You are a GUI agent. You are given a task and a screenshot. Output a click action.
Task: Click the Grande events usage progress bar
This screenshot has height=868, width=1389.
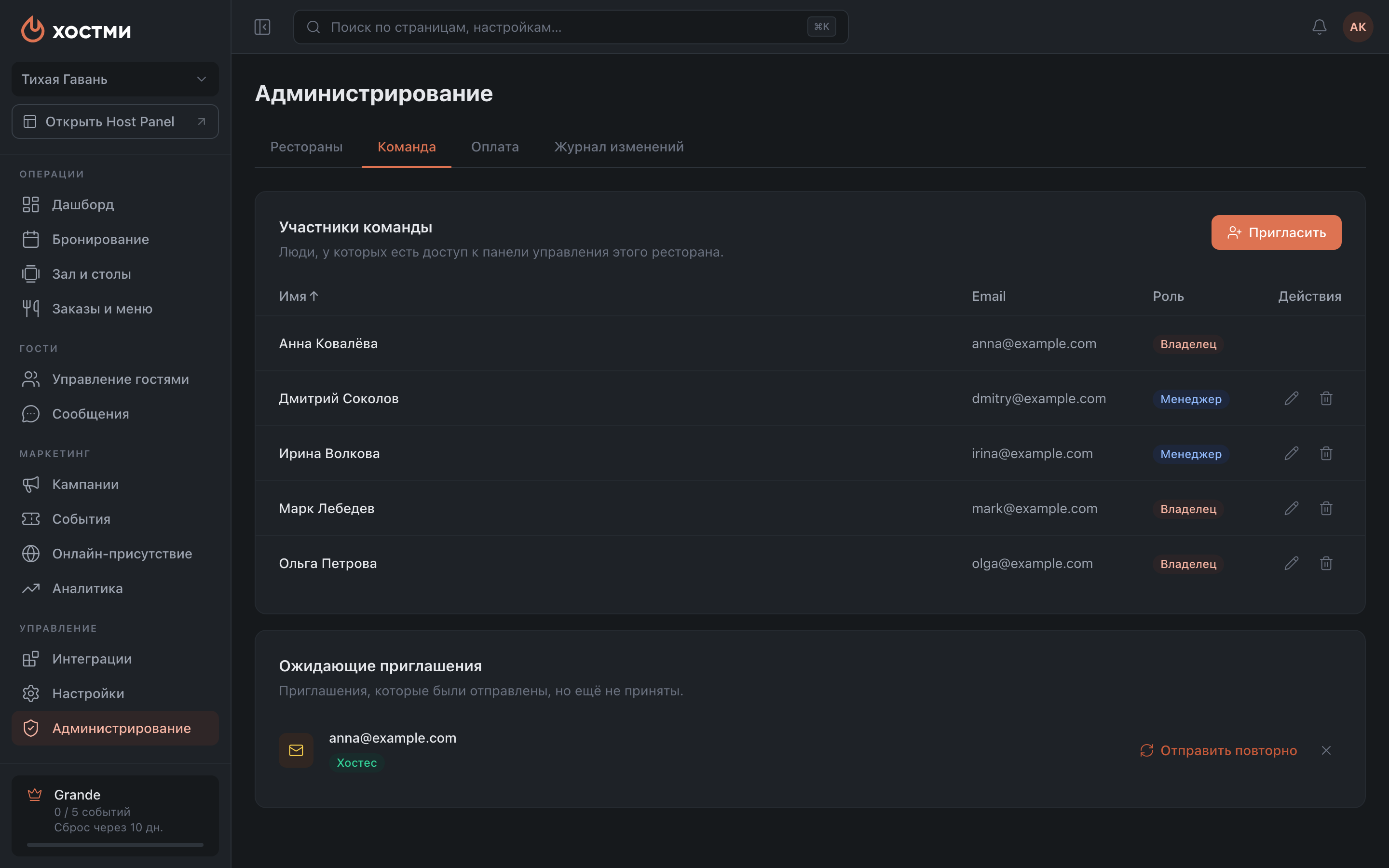pyautogui.click(x=115, y=844)
